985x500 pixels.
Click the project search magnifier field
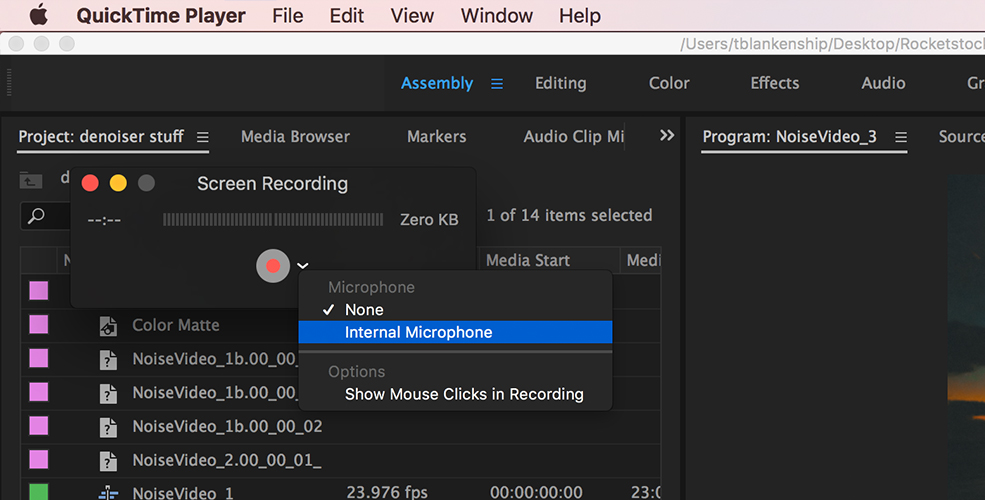point(45,216)
